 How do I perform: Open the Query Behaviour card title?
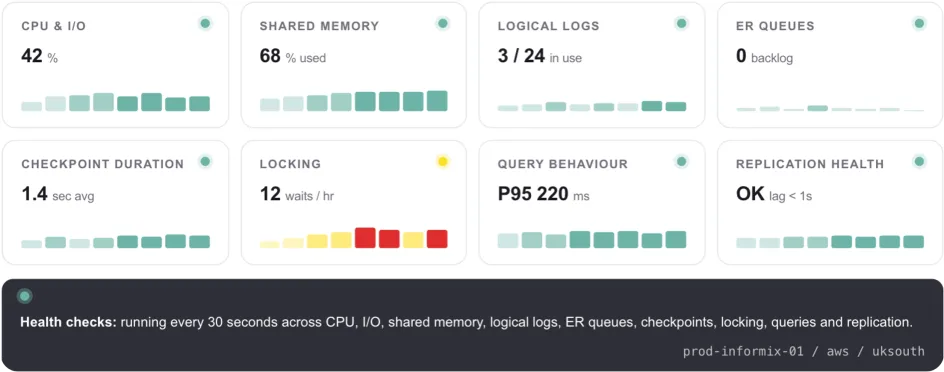point(562,164)
